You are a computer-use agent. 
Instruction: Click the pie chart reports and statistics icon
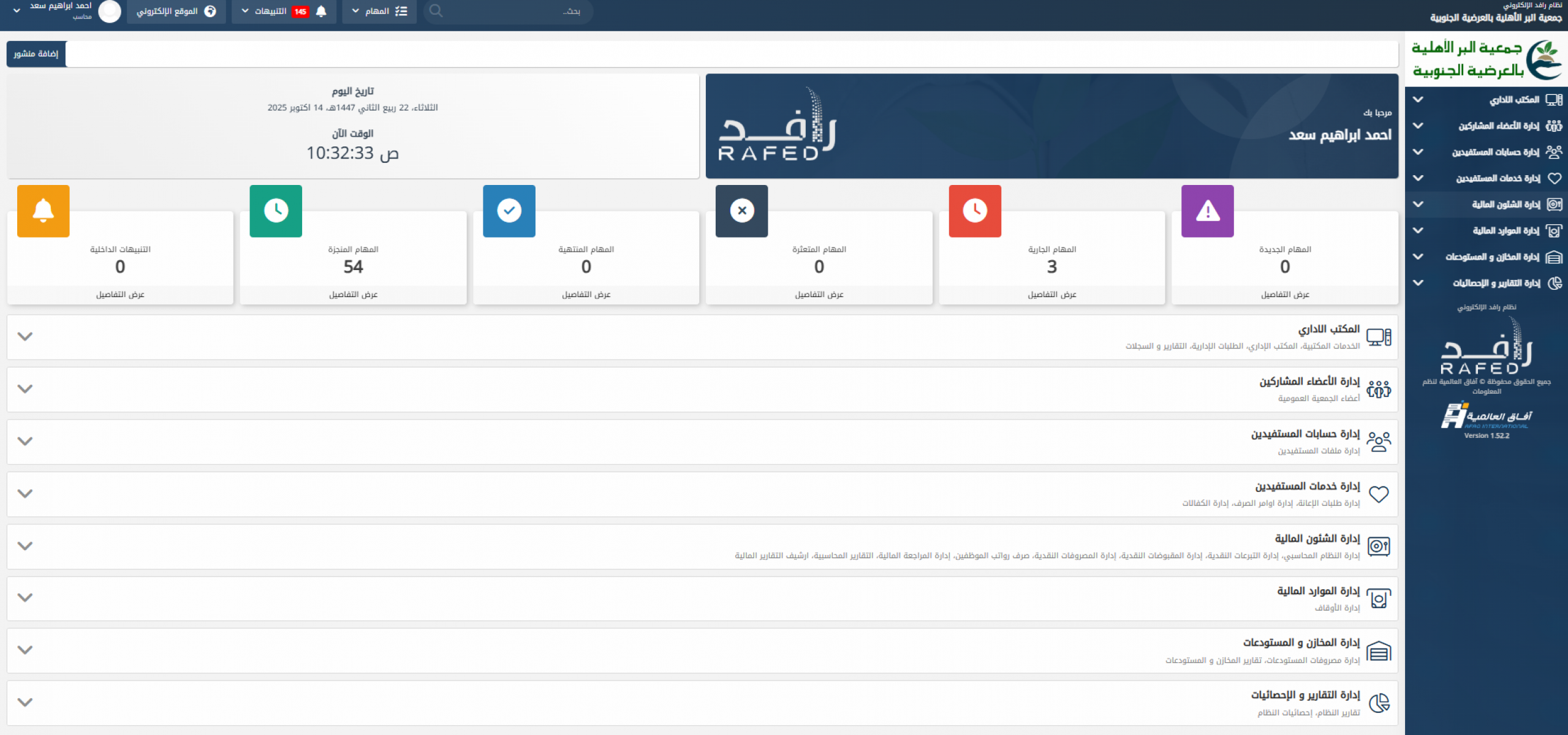(1378, 703)
